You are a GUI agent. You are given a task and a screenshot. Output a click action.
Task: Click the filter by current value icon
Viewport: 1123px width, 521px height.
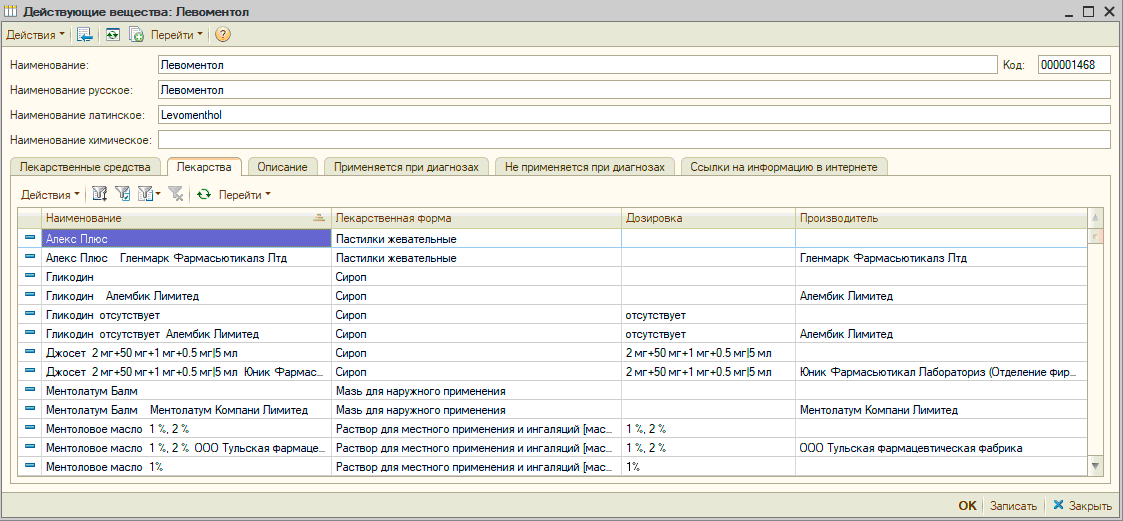click(x=123, y=194)
